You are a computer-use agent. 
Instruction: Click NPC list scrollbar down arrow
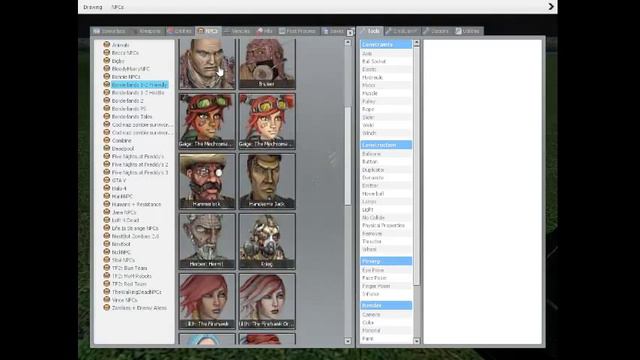click(x=348, y=341)
